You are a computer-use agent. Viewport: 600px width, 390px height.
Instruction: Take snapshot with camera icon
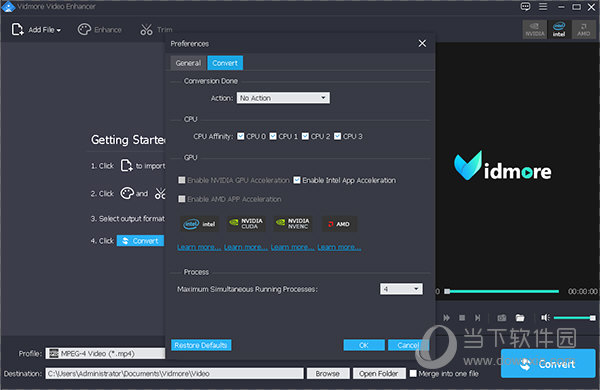pyautogui.click(x=502, y=318)
